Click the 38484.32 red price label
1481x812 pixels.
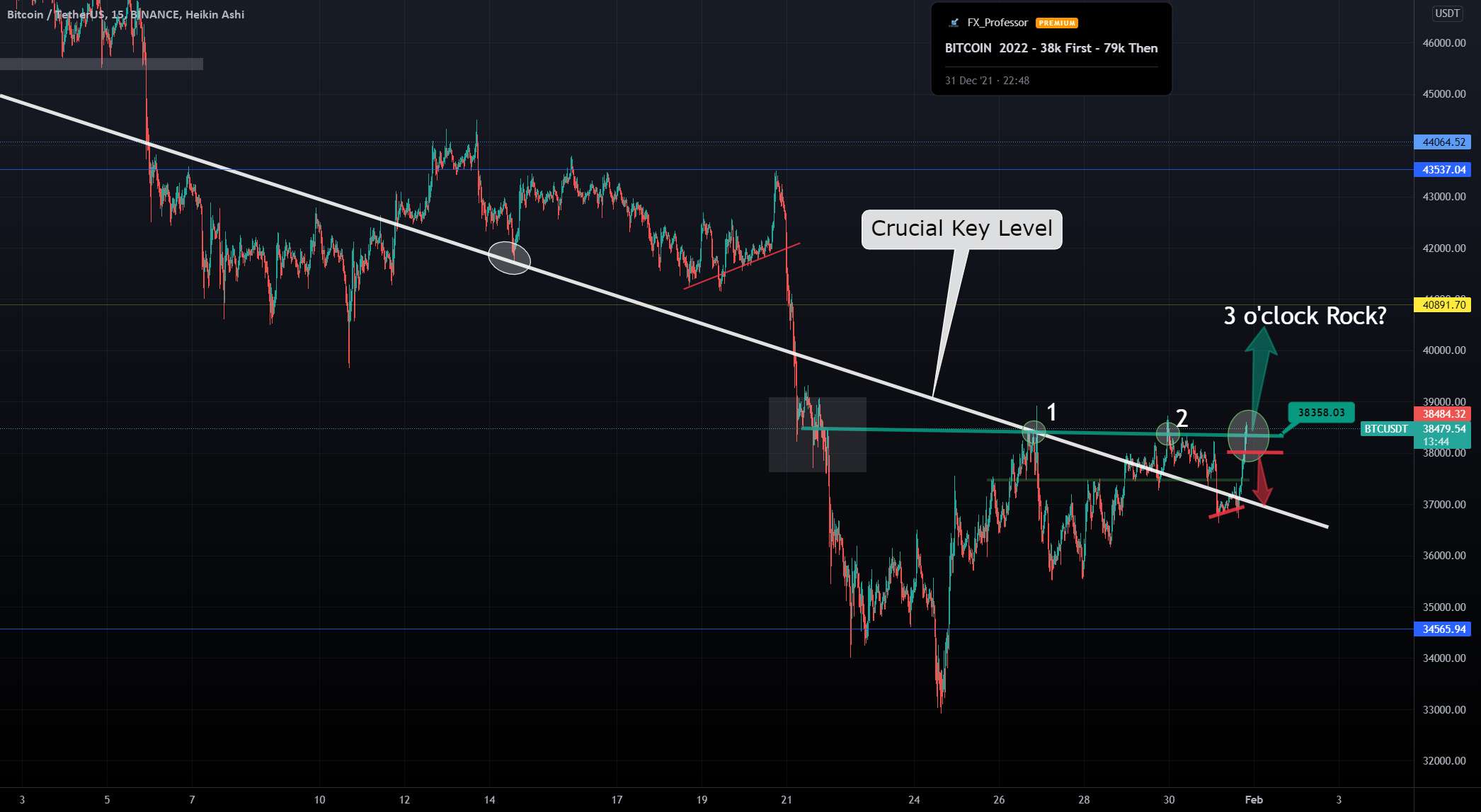(x=1442, y=414)
